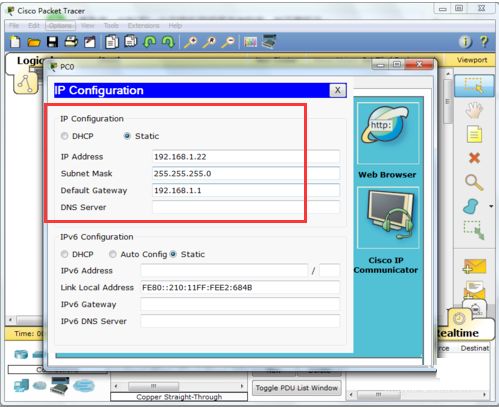Open the File menu
499x407 pixels.
pyautogui.click(x=14, y=26)
